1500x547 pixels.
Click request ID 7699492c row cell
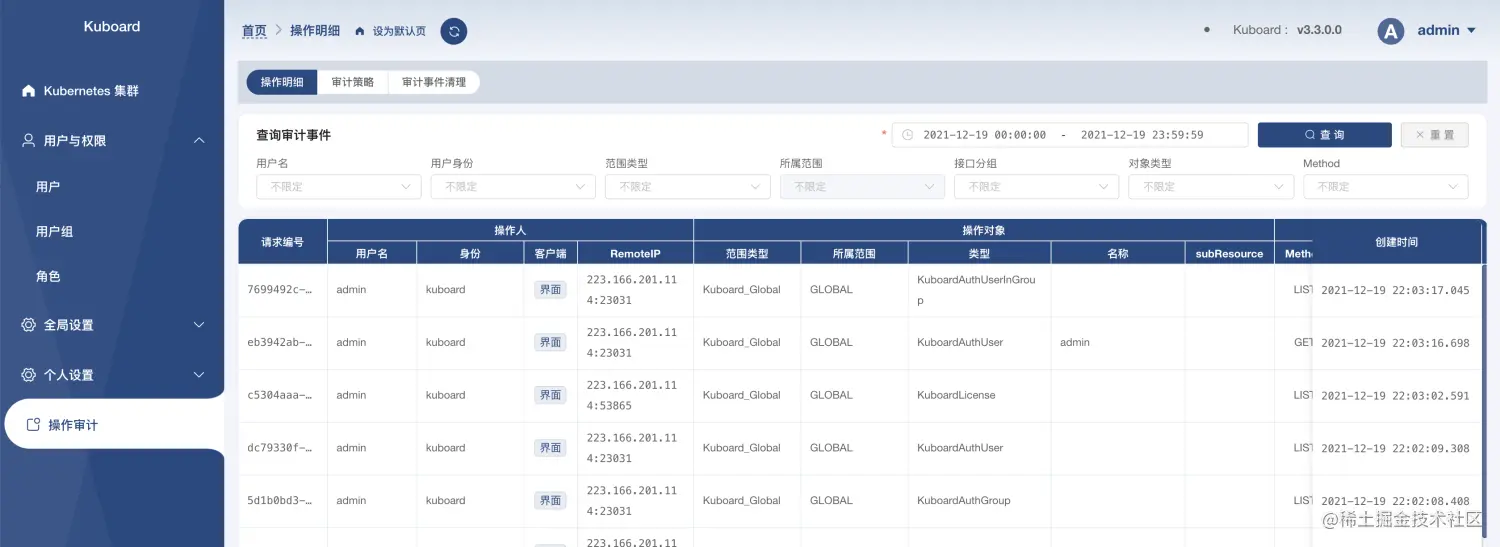click(x=282, y=290)
